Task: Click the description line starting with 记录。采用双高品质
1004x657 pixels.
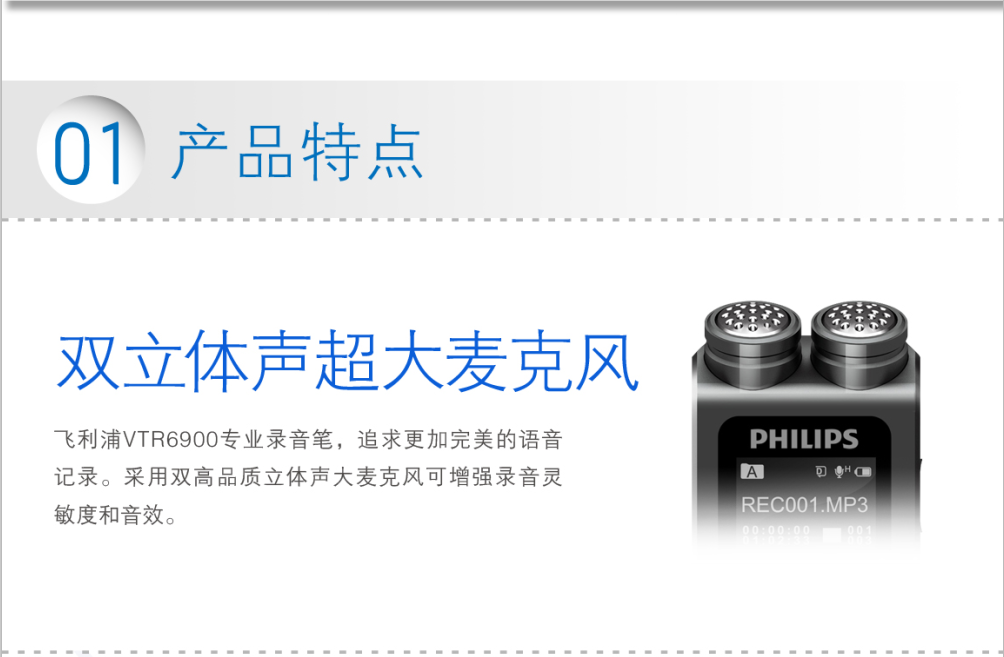Action: point(308,477)
